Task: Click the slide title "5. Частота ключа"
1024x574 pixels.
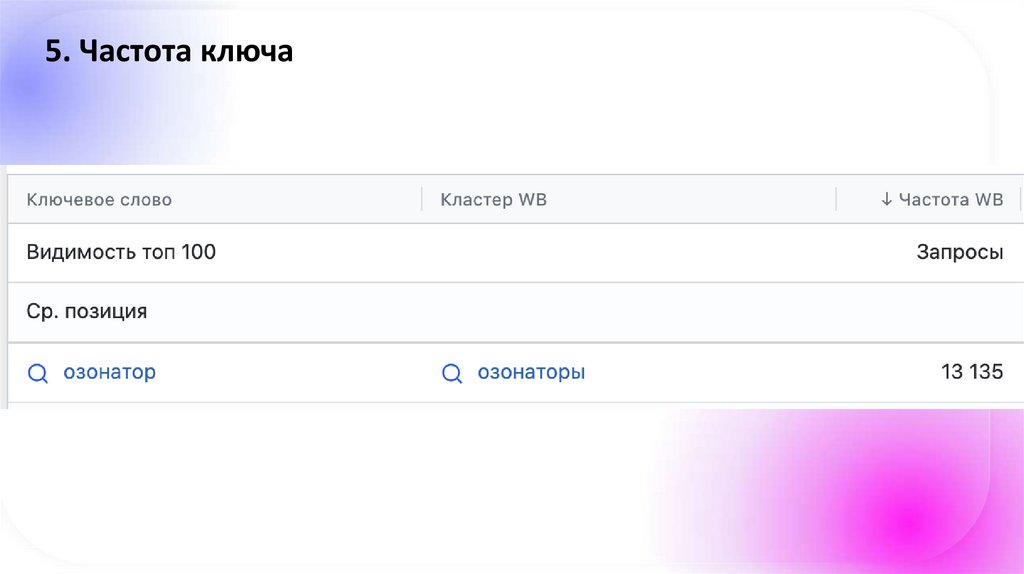Action: point(169,52)
